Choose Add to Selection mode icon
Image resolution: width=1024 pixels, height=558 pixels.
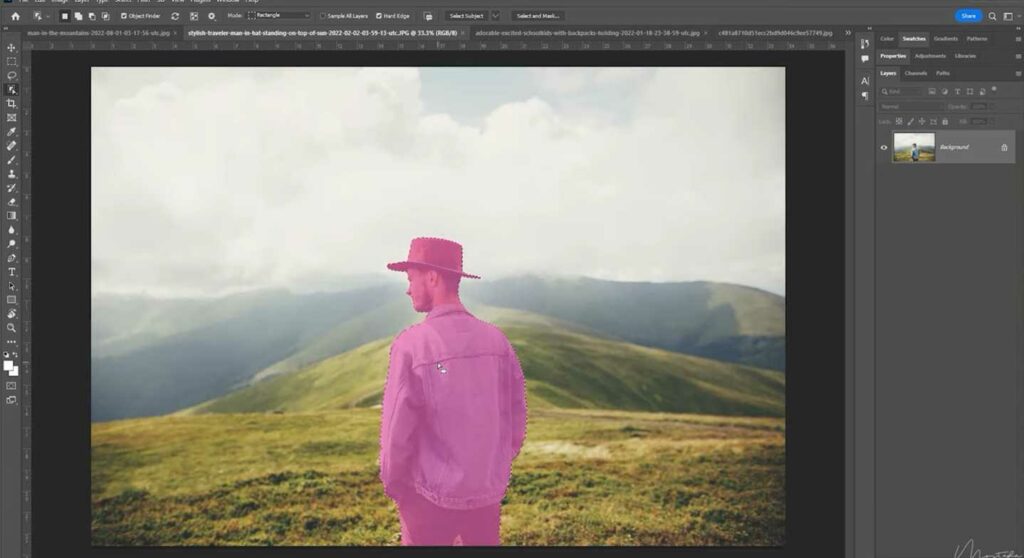78,16
